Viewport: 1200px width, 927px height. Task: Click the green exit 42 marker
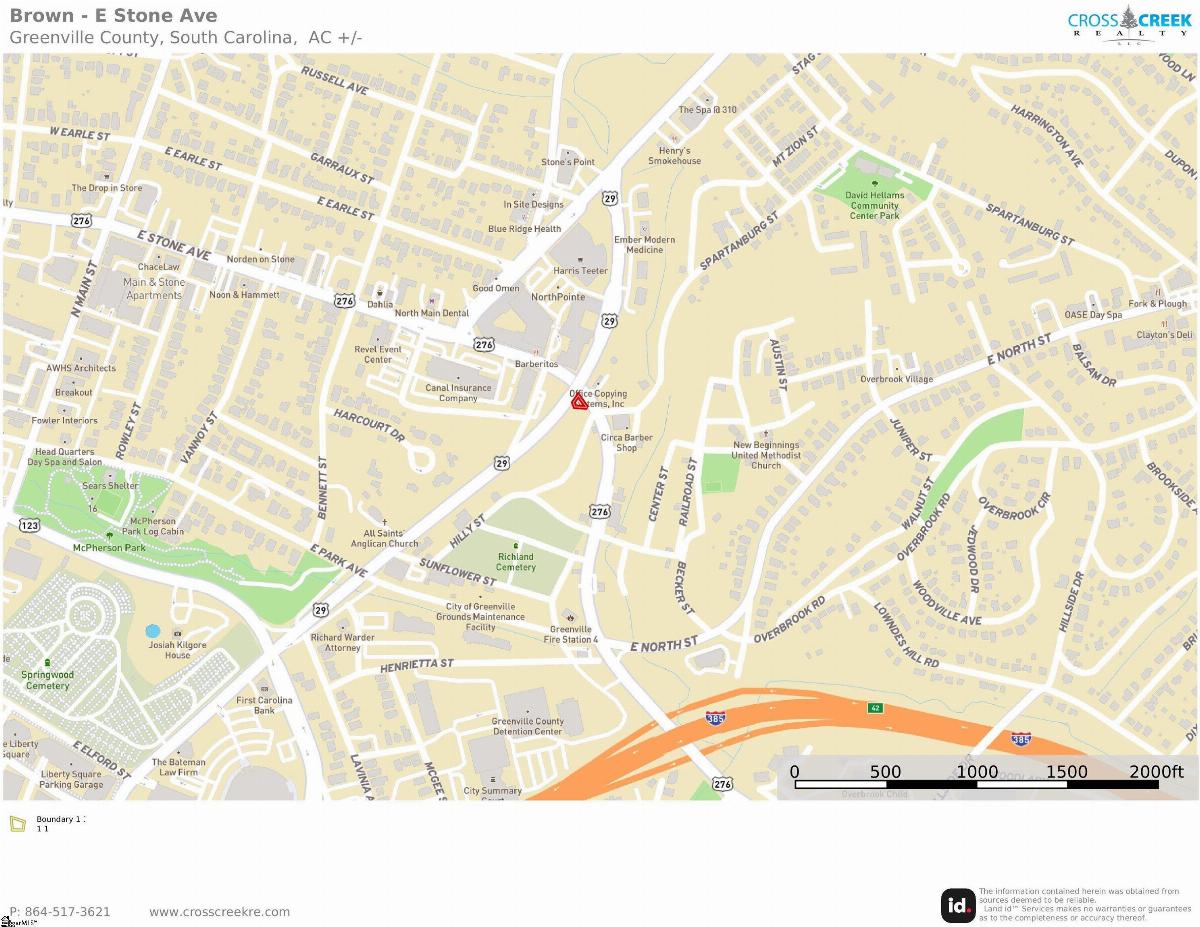click(x=874, y=708)
